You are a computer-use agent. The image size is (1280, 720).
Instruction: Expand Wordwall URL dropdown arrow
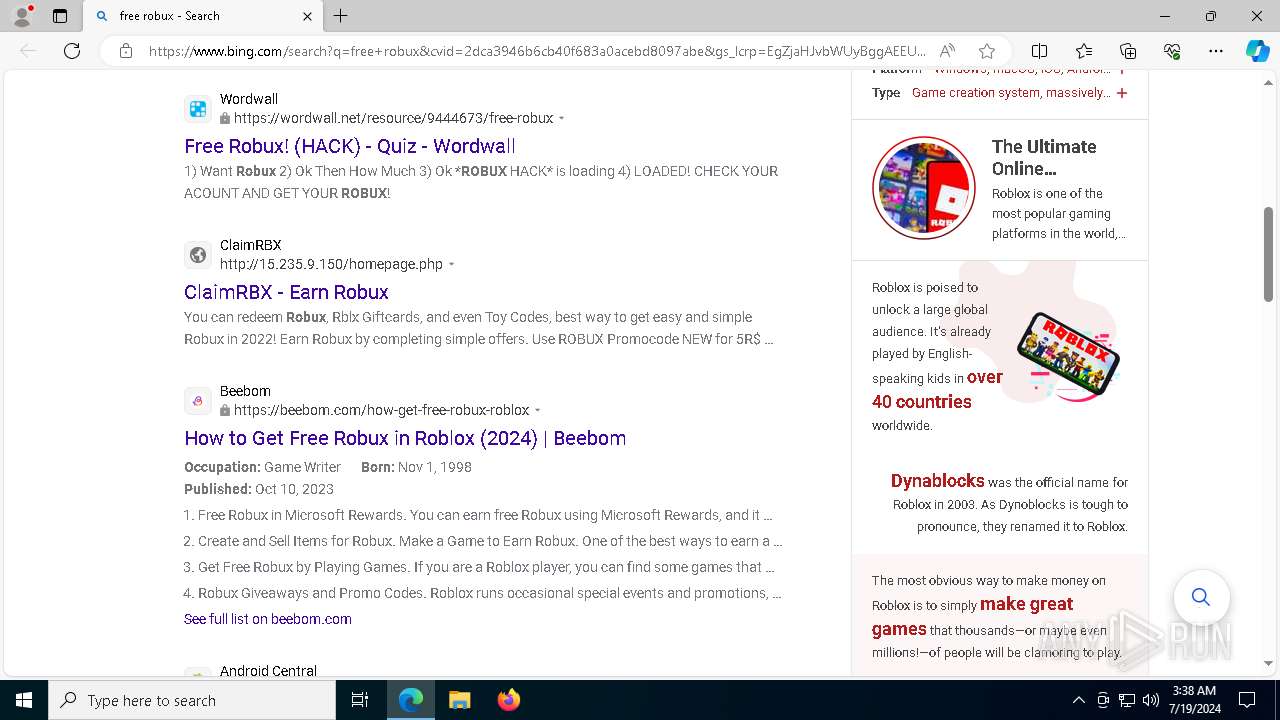click(562, 119)
